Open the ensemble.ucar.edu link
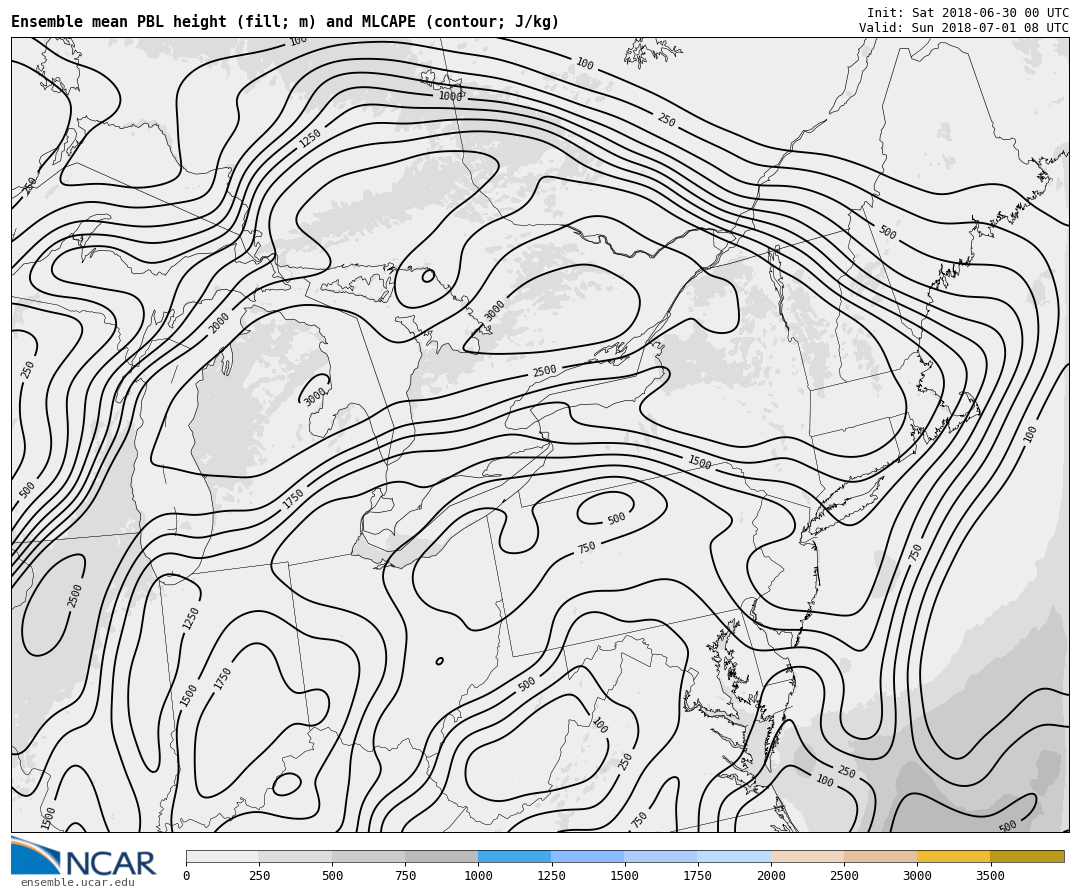 77,883
